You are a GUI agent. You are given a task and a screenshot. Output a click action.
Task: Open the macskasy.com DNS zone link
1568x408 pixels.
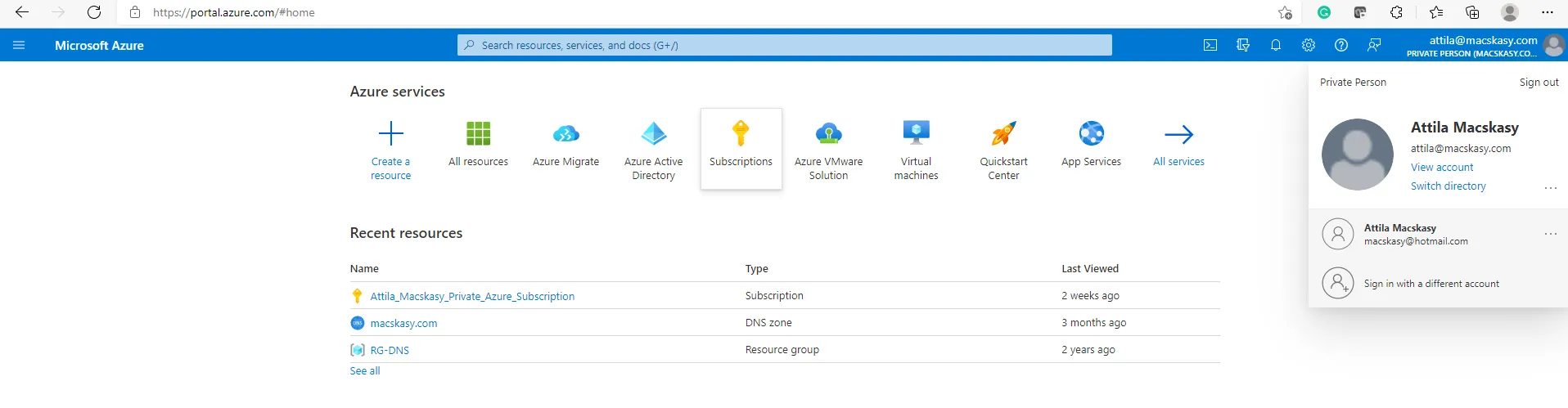(x=403, y=324)
